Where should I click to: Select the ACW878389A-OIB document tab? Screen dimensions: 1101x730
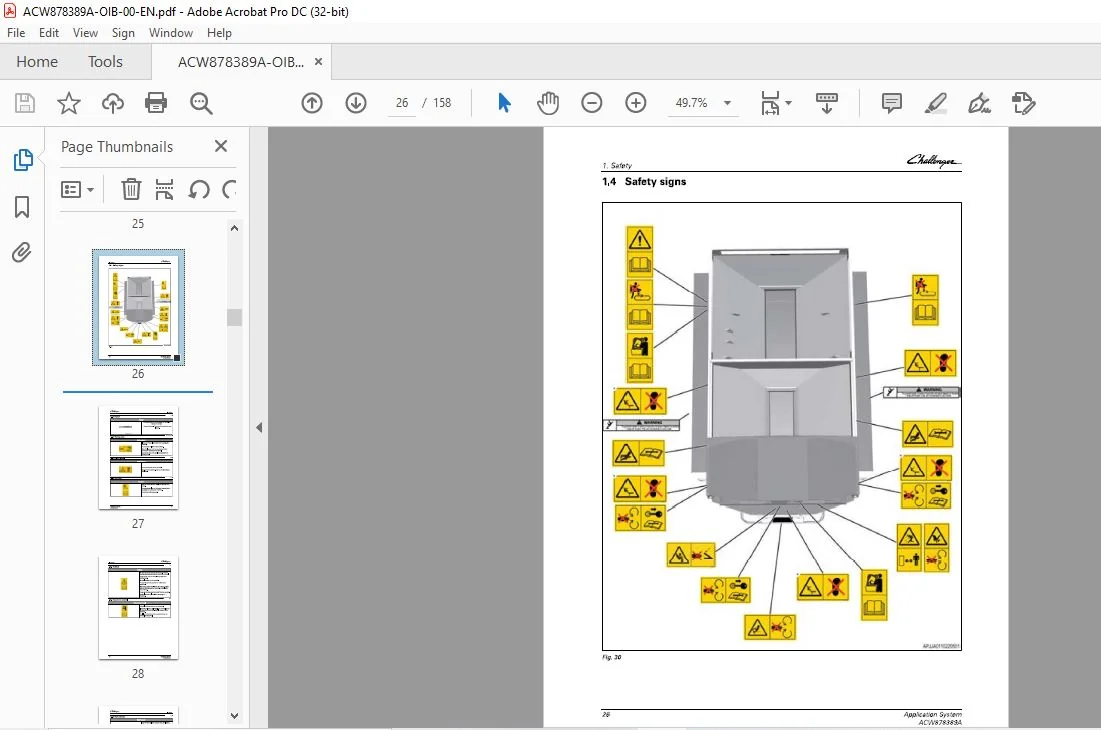point(241,62)
